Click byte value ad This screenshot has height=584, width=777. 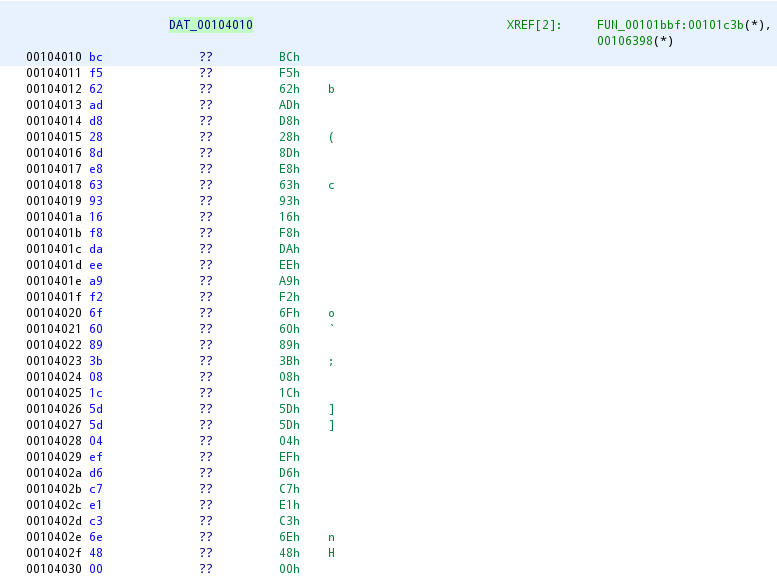(x=96, y=105)
